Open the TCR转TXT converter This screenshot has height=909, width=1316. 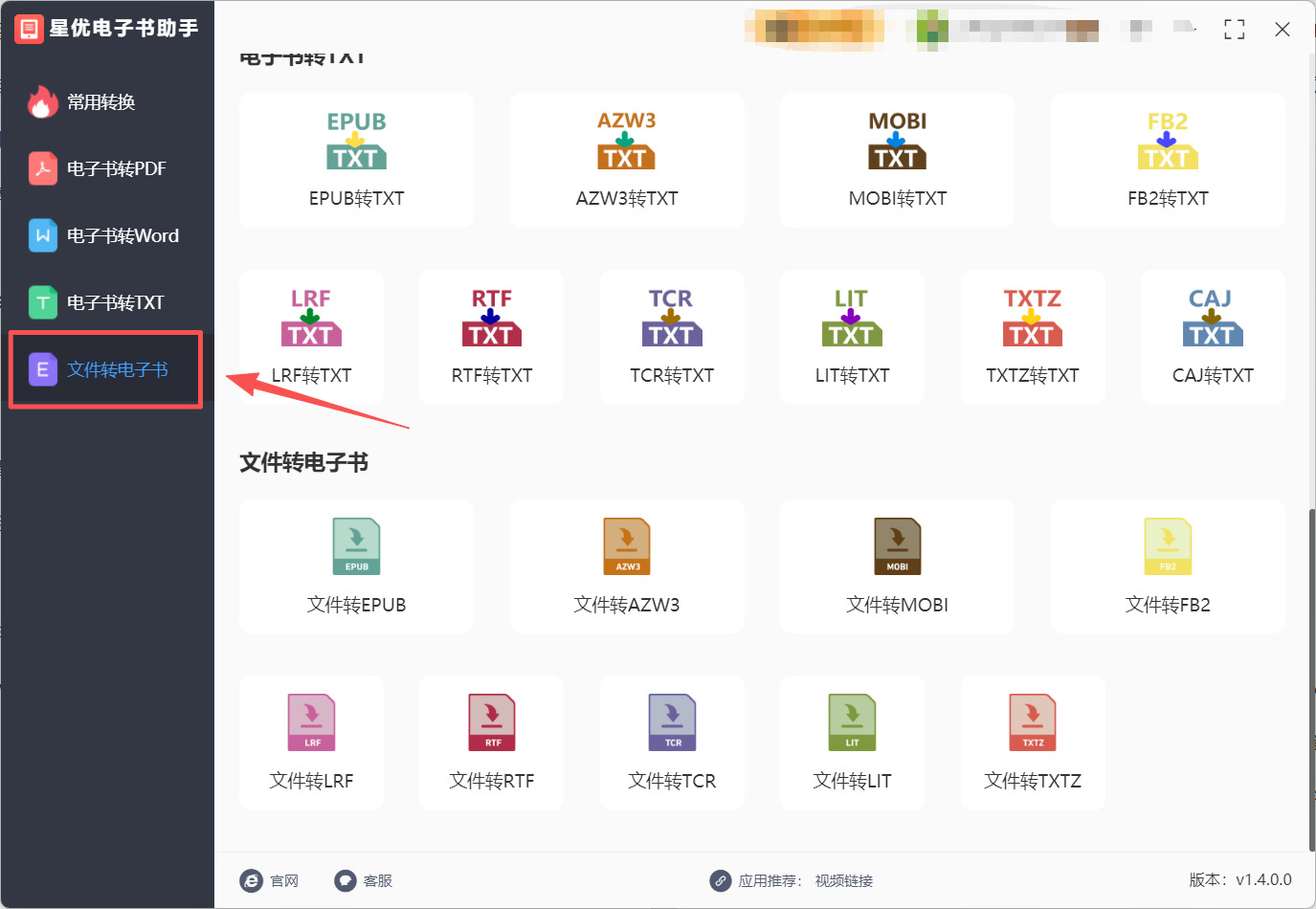pyautogui.click(x=672, y=337)
